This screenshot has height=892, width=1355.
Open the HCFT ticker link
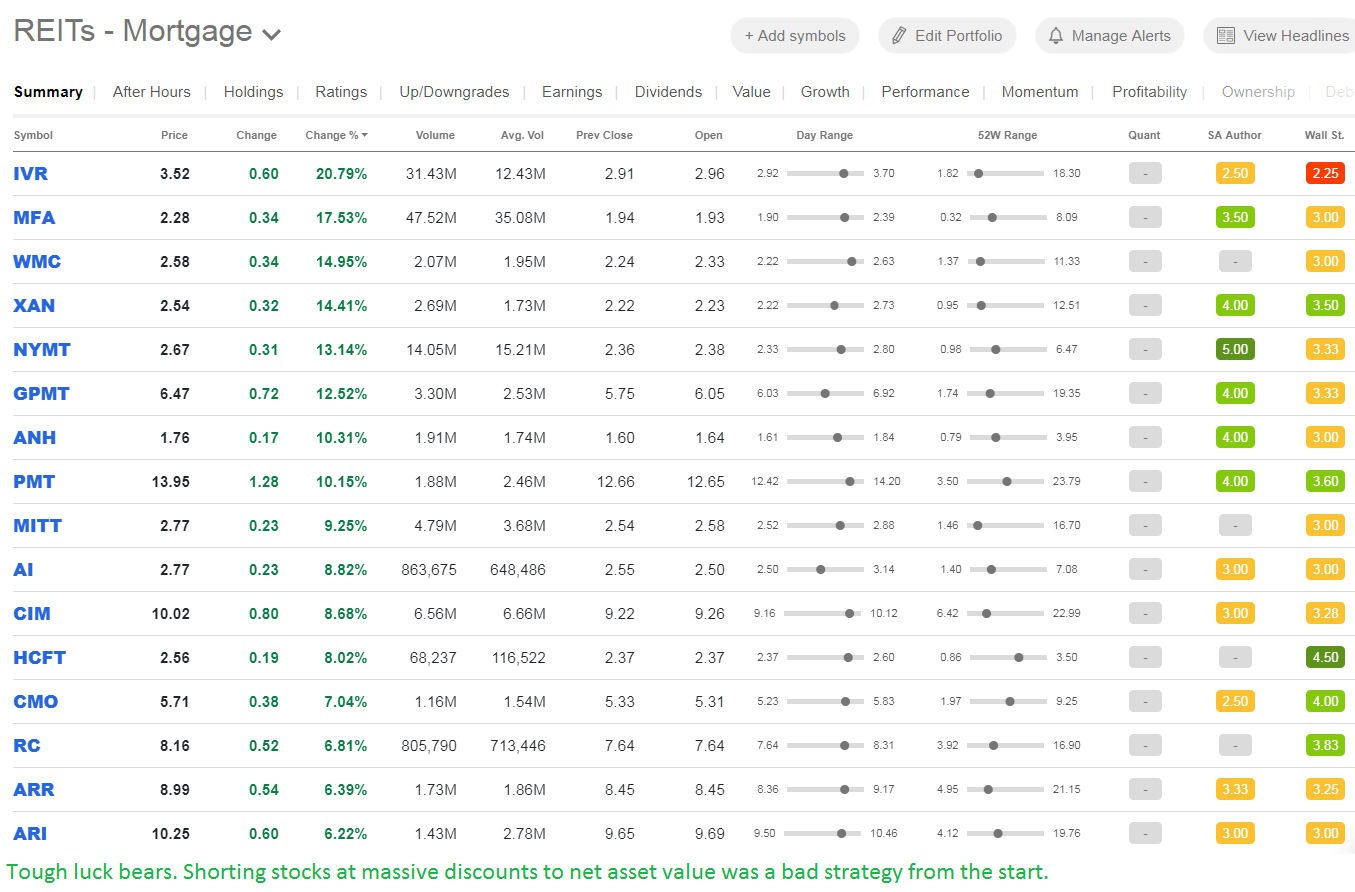pos(39,658)
